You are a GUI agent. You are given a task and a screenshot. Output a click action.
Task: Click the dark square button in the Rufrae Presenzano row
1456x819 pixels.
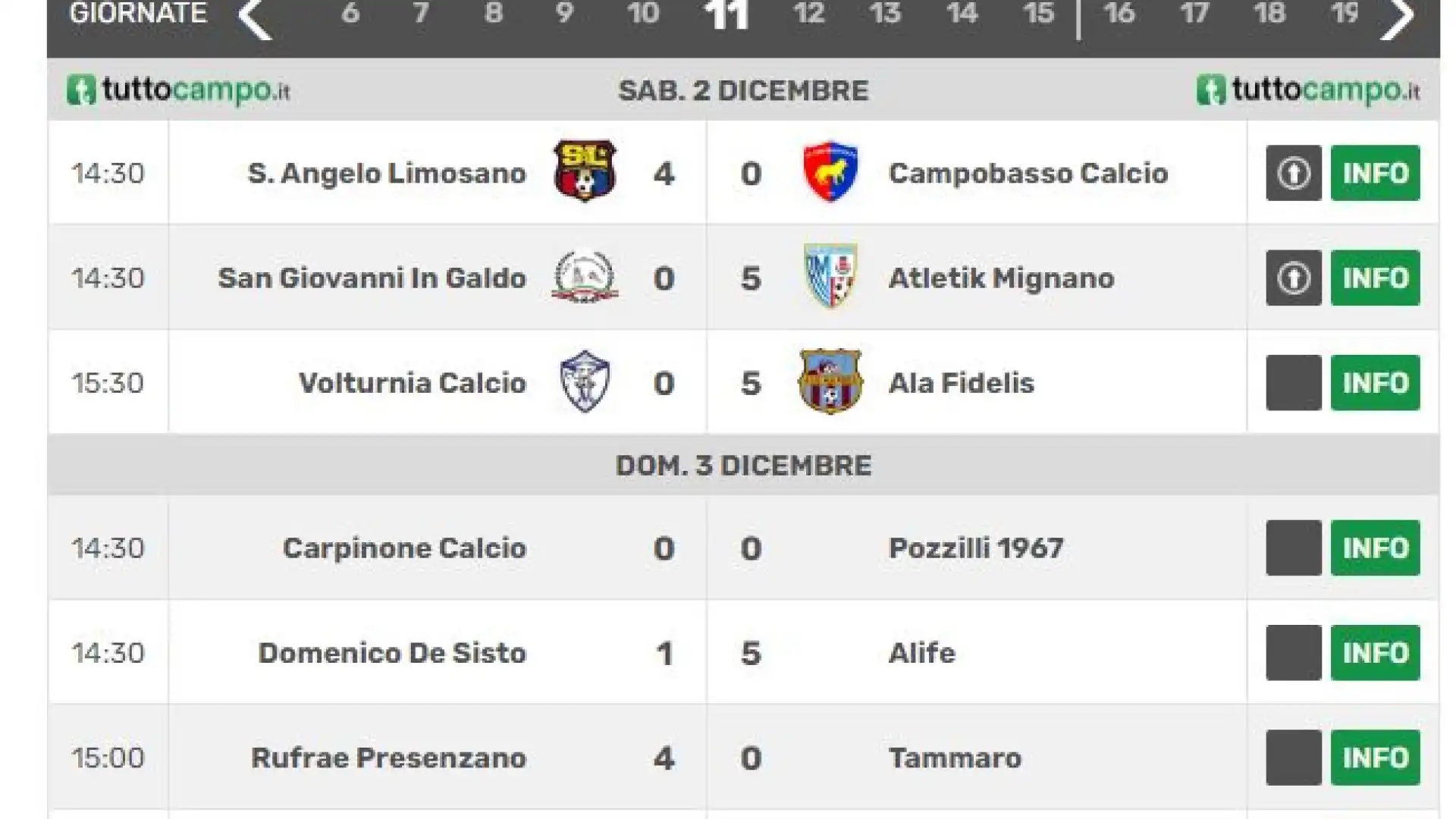coord(1294,758)
